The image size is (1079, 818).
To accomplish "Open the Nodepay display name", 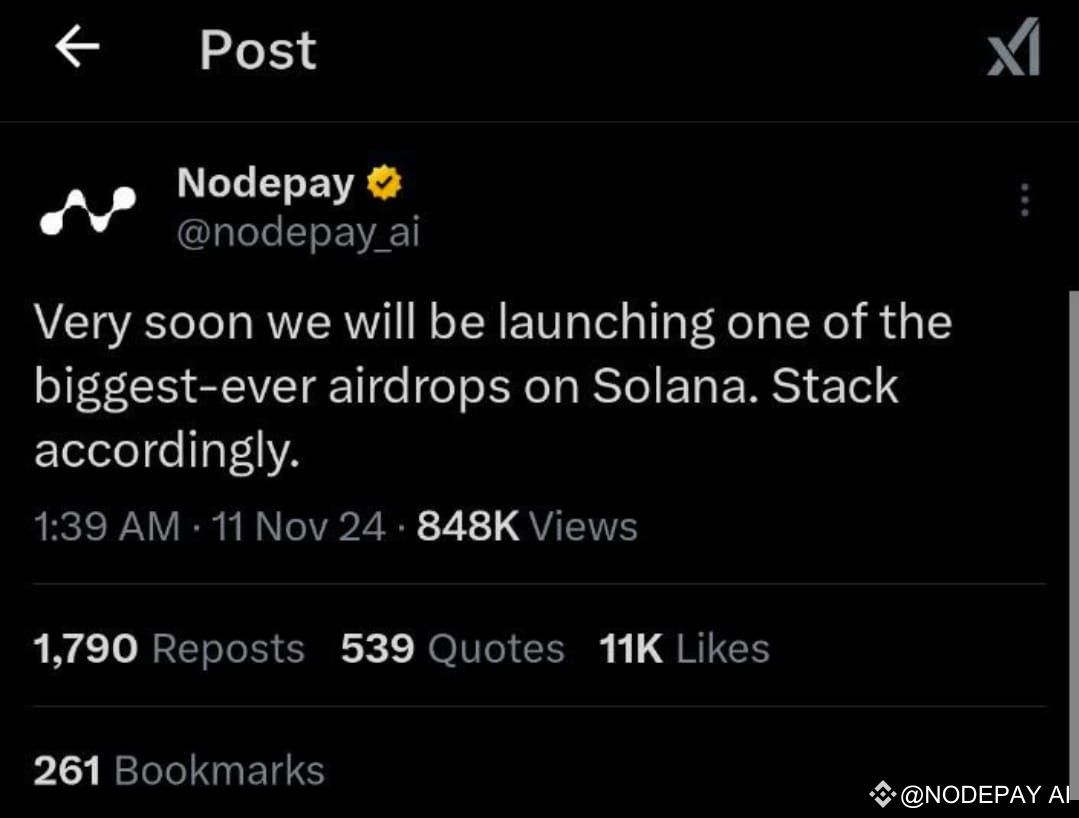I will [x=266, y=183].
